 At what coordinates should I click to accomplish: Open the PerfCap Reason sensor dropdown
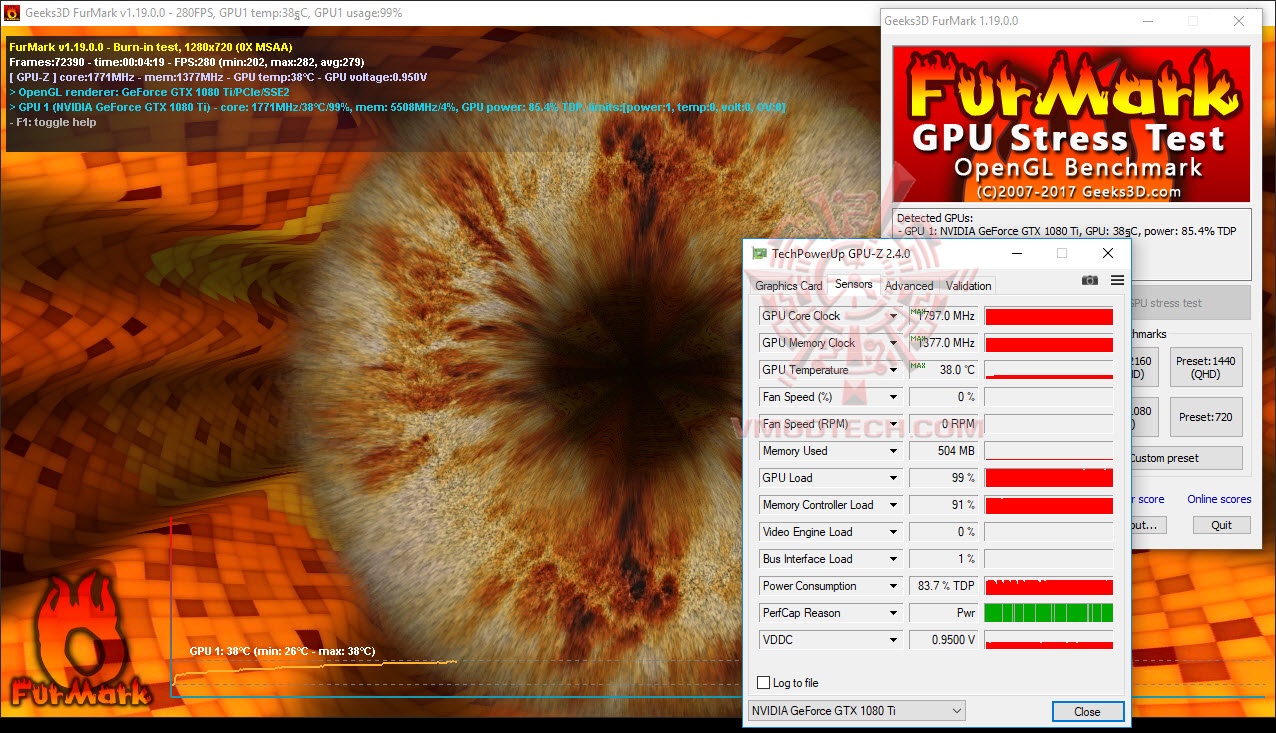tap(894, 613)
